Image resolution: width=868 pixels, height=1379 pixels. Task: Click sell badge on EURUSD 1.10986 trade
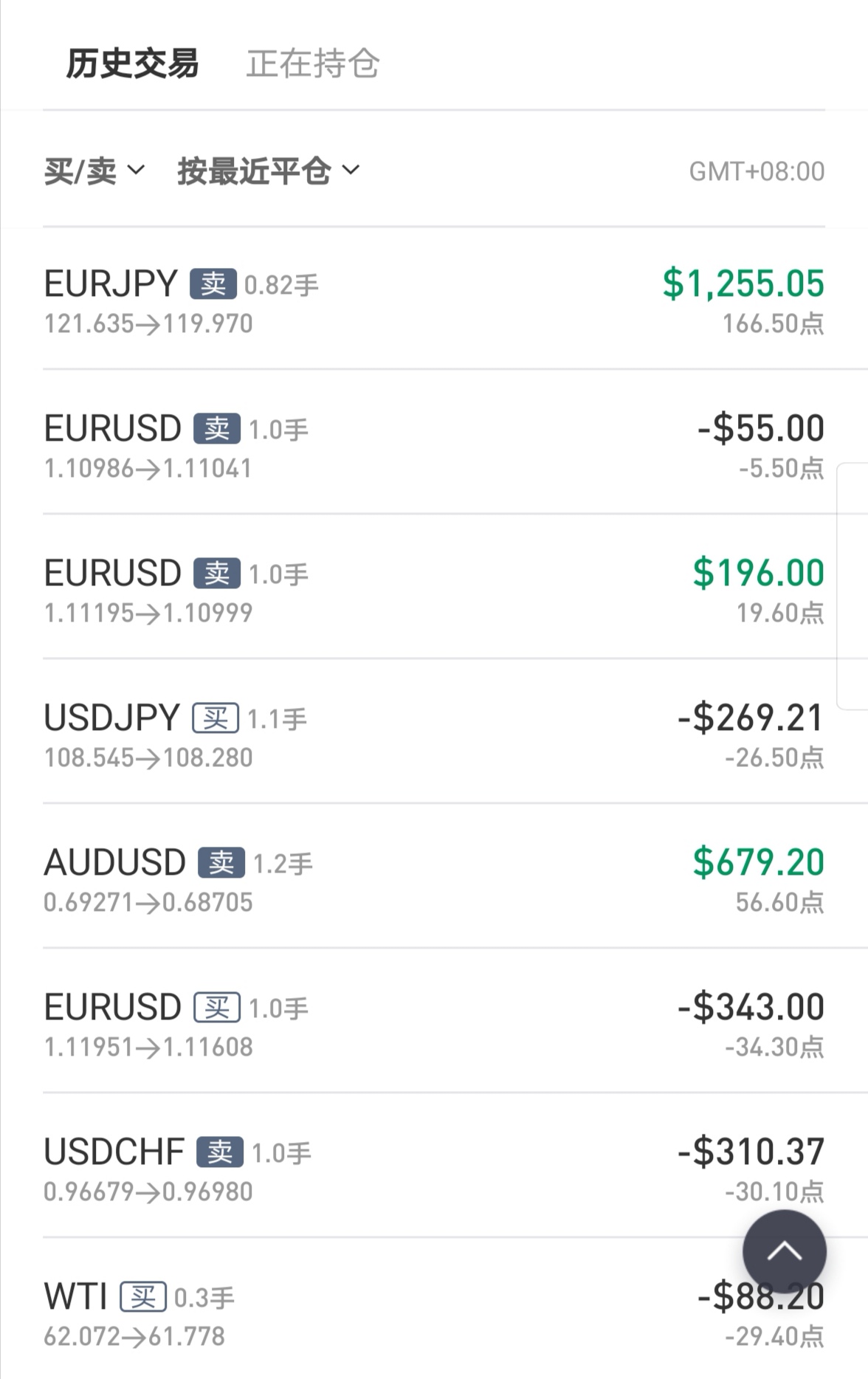coord(217,428)
